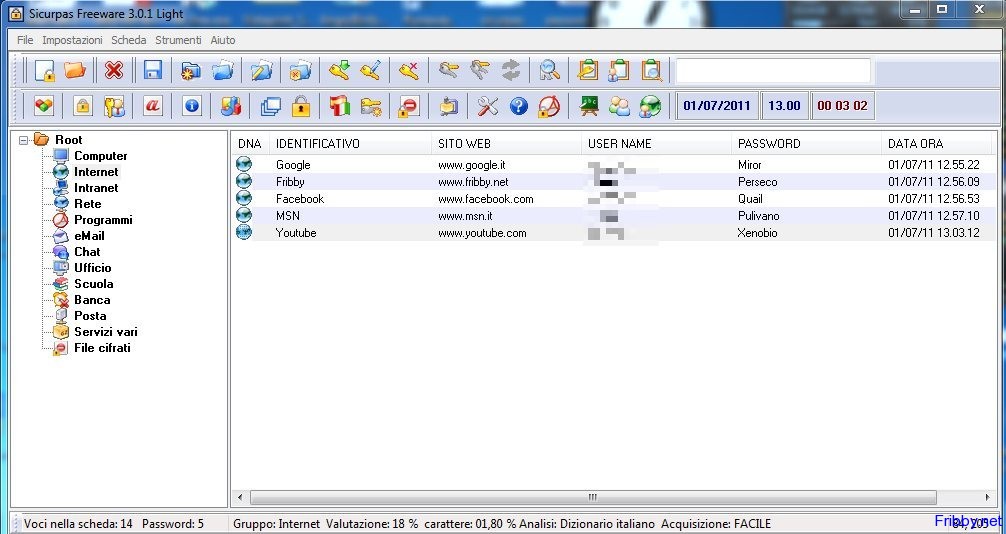Viewport: 1006px width, 534px height.
Task: Select the Servizi vari tree item
Action: point(106,332)
